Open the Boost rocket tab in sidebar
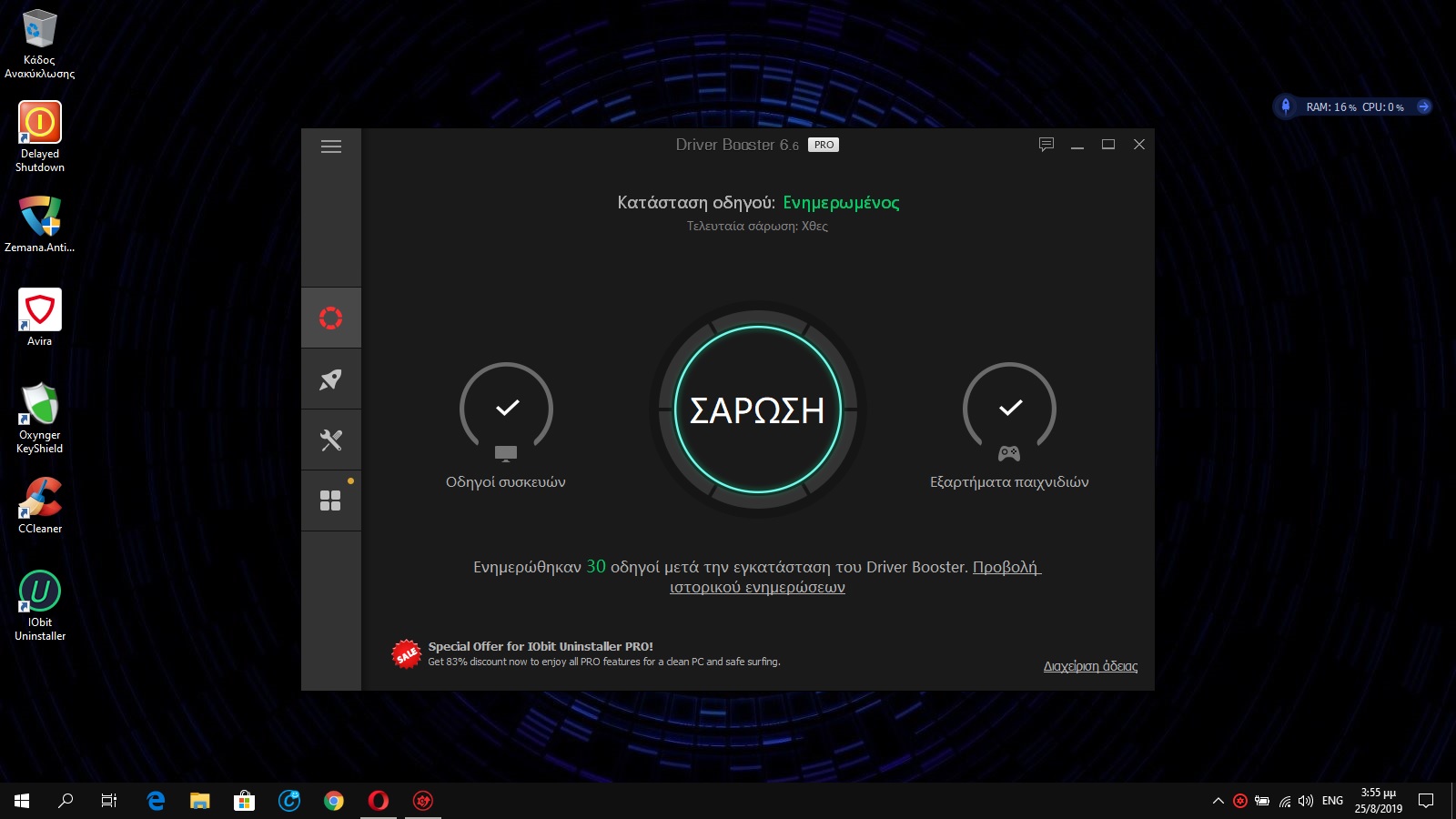The width and height of the screenshot is (1456, 819). tap(331, 379)
